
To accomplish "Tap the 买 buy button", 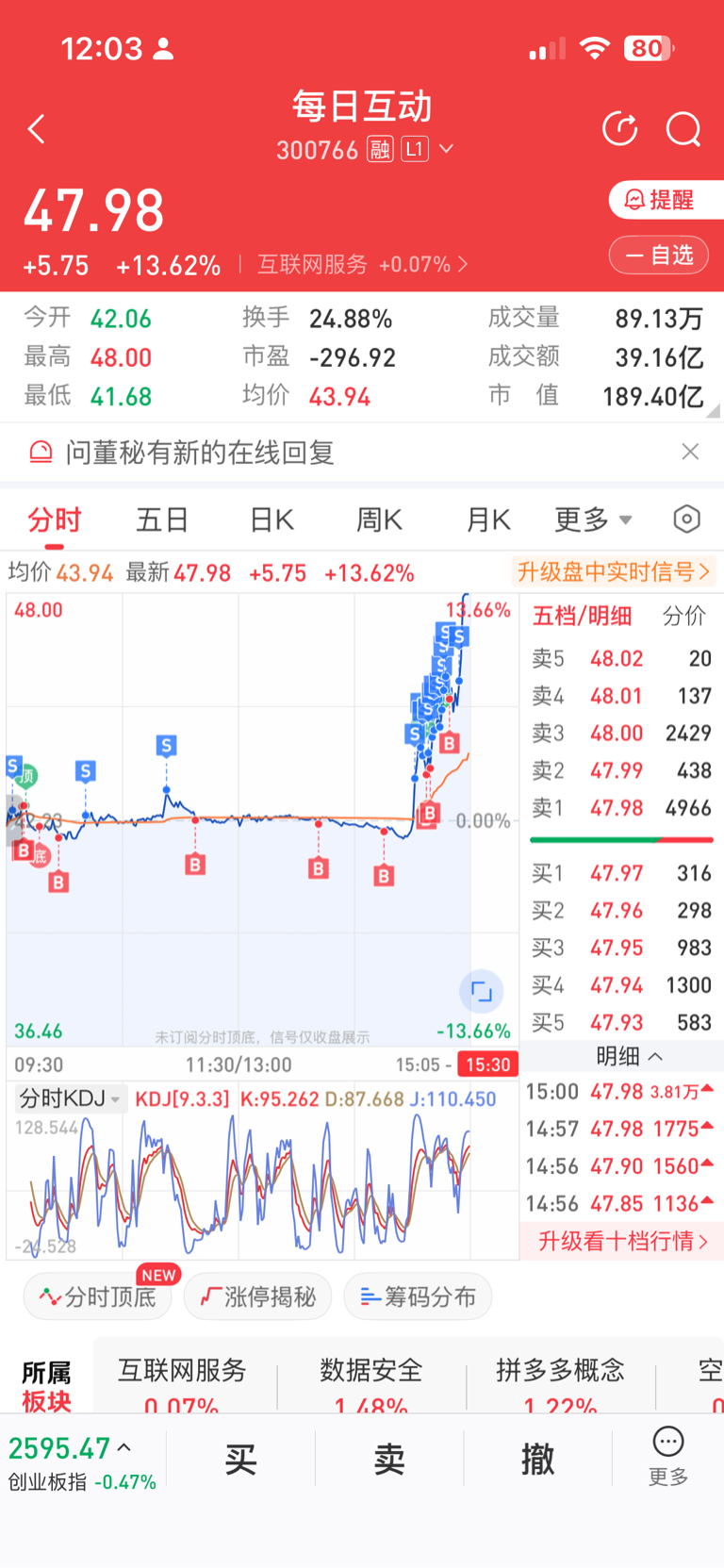I will 240,1460.
